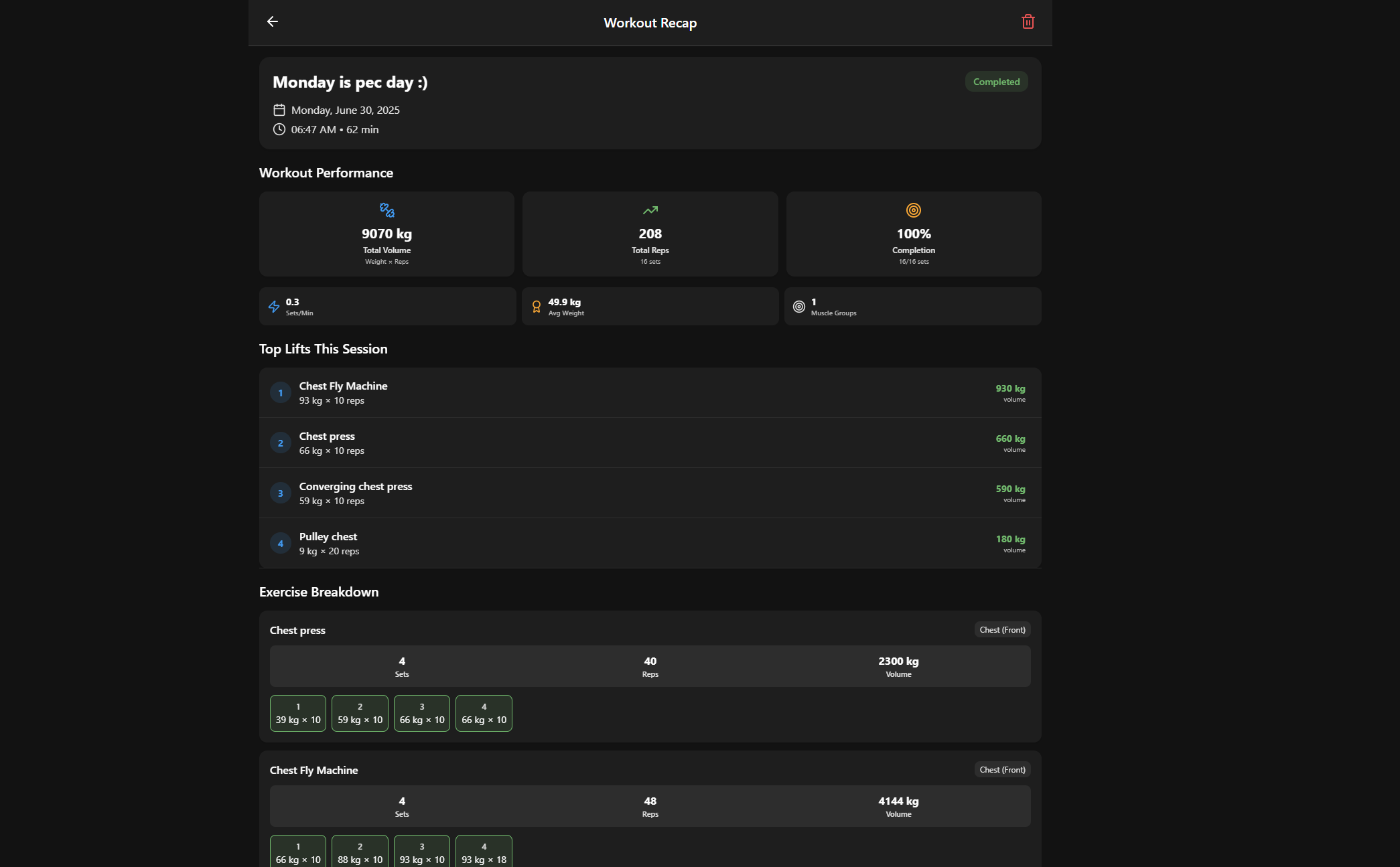Click Chest press set 1 chip 39 kg
This screenshot has width=1400, height=867.
point(298,714)
